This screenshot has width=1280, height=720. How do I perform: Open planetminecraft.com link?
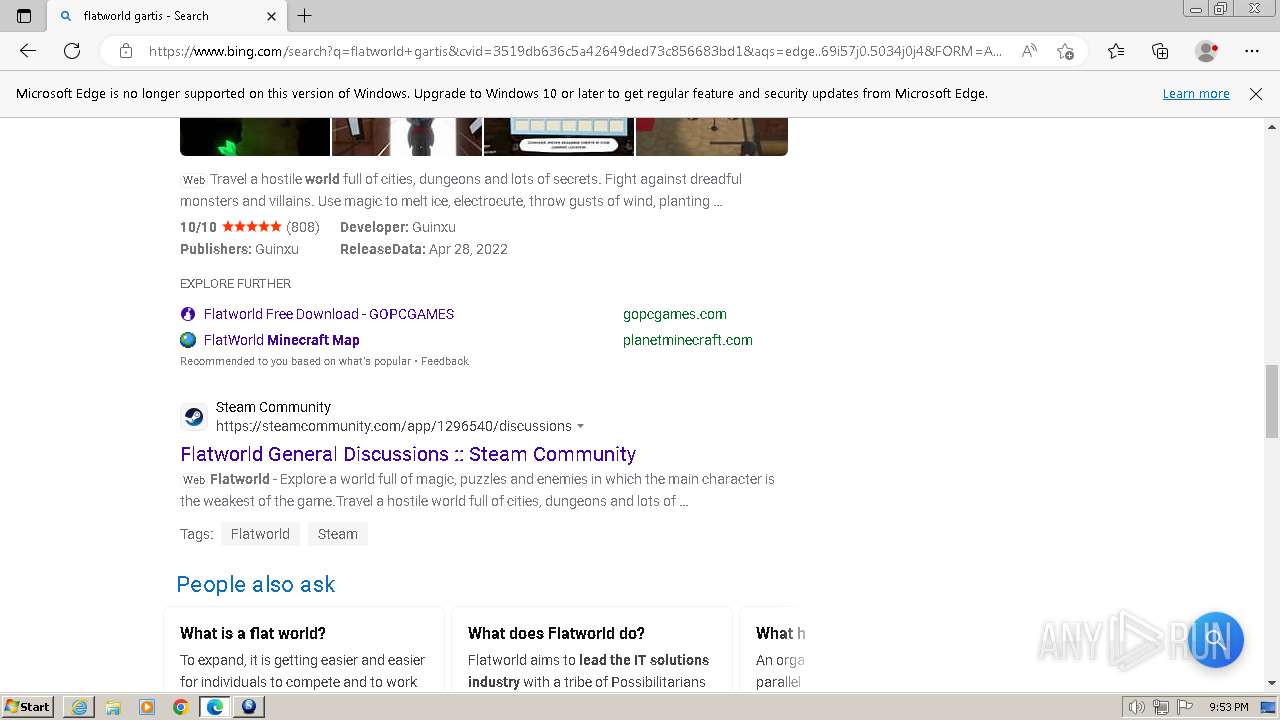click(x=688, y=340)
